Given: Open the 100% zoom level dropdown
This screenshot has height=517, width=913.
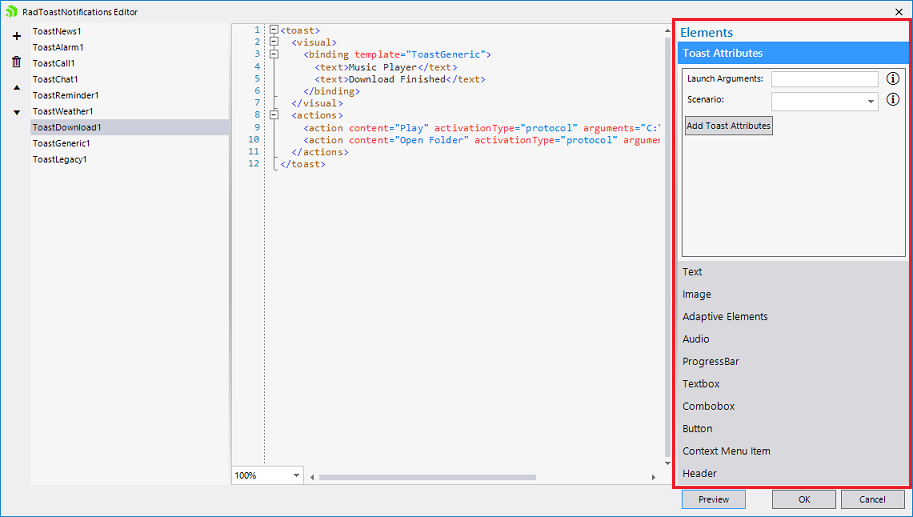Looking at the screenshot, I should click(296, 476).
